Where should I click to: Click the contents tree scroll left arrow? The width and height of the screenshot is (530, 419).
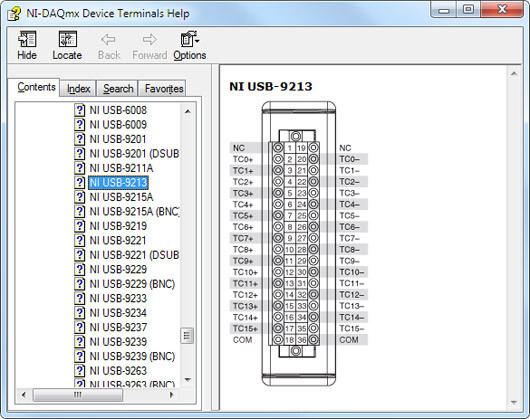pos(24,395)
